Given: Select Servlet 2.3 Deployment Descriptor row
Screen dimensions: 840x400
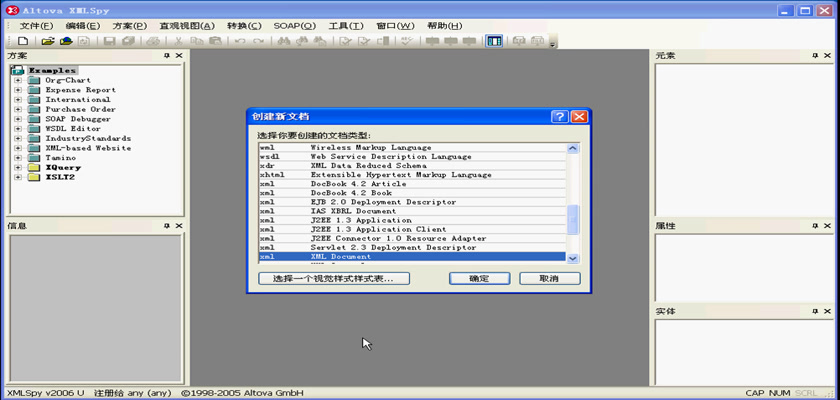Looking at the screenshot, I should [412, 247].
